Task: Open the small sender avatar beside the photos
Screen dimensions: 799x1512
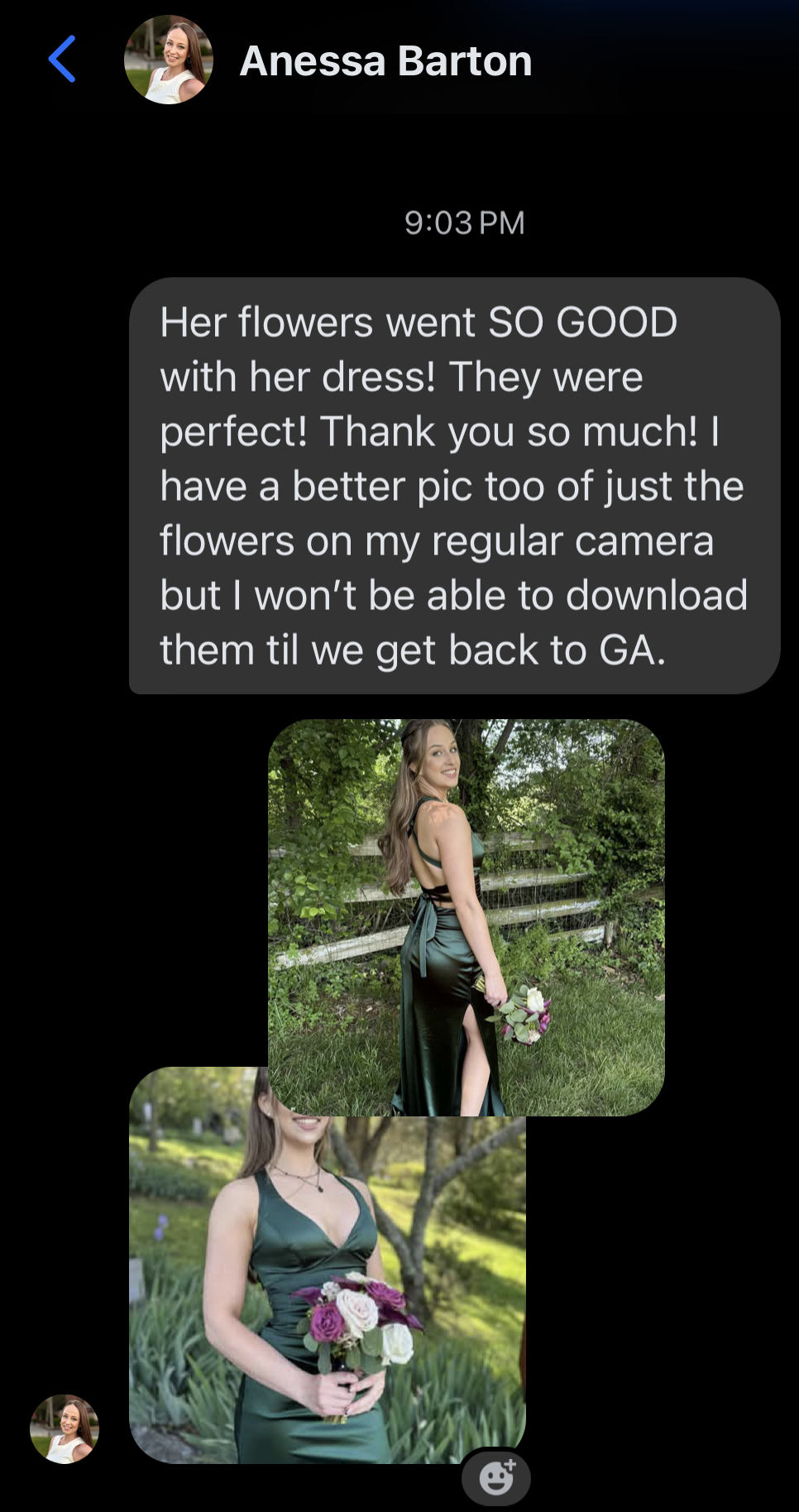Action: [65, 1429]
